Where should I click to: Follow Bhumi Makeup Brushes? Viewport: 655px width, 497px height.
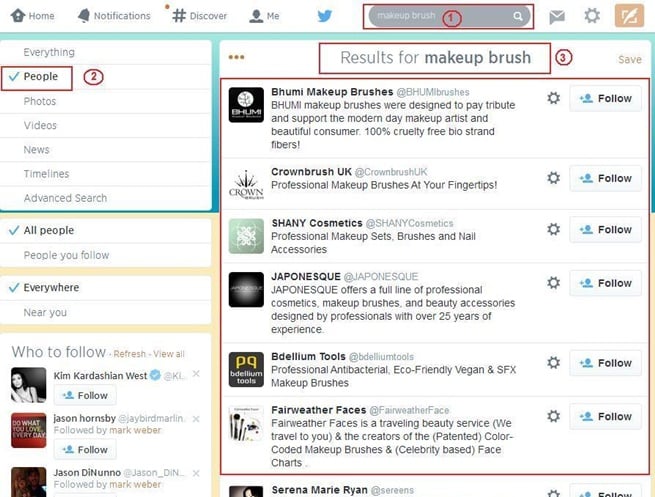pos(605,99)
